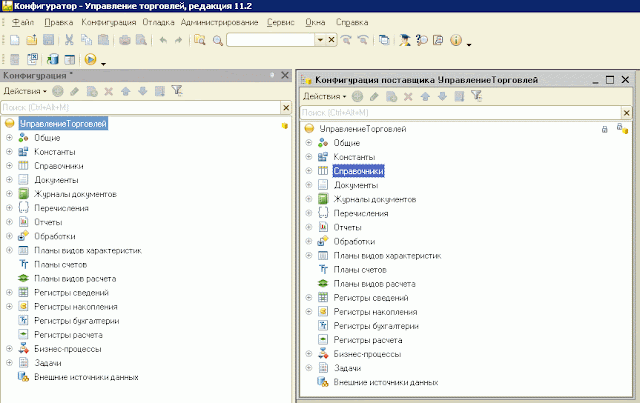The height and width of the screenshot is (403, 640).
Task: Expand Отчеты node in supplier configuration tree
Action: tap(309, 227)
